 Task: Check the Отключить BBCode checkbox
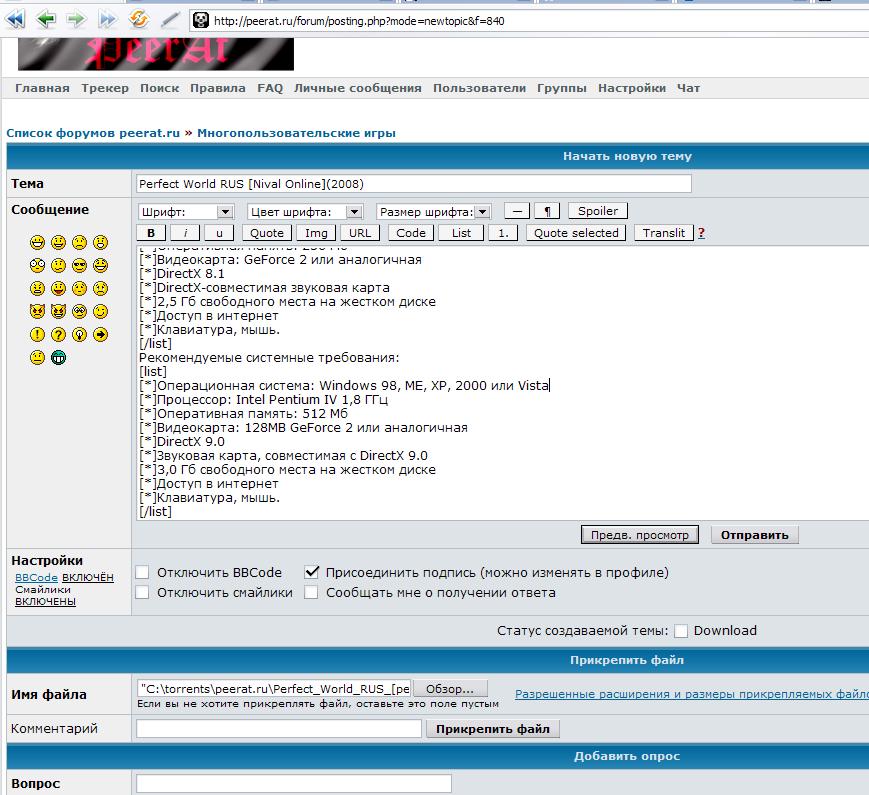coord(142,572)
